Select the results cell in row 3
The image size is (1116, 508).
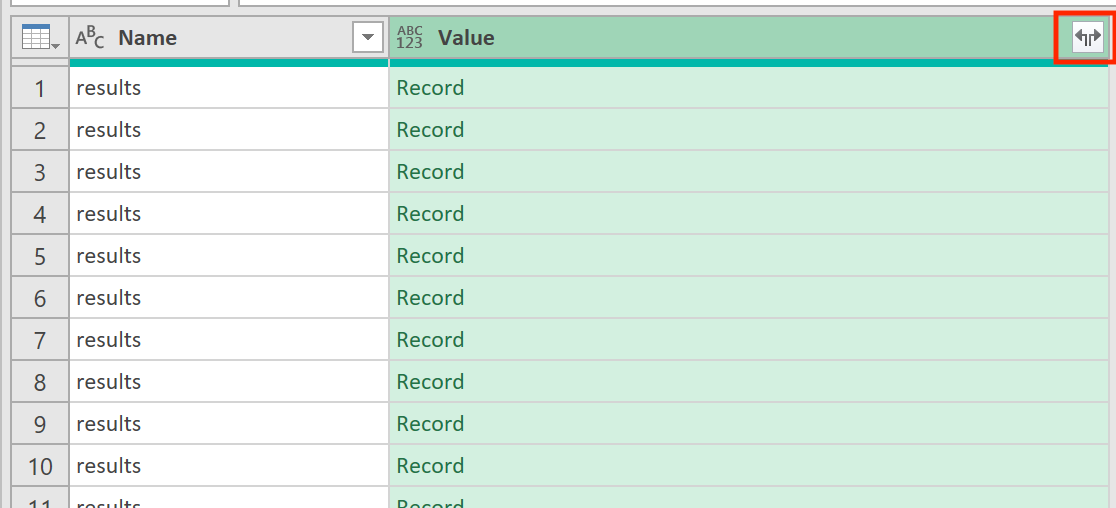click(x=228, y=172)
